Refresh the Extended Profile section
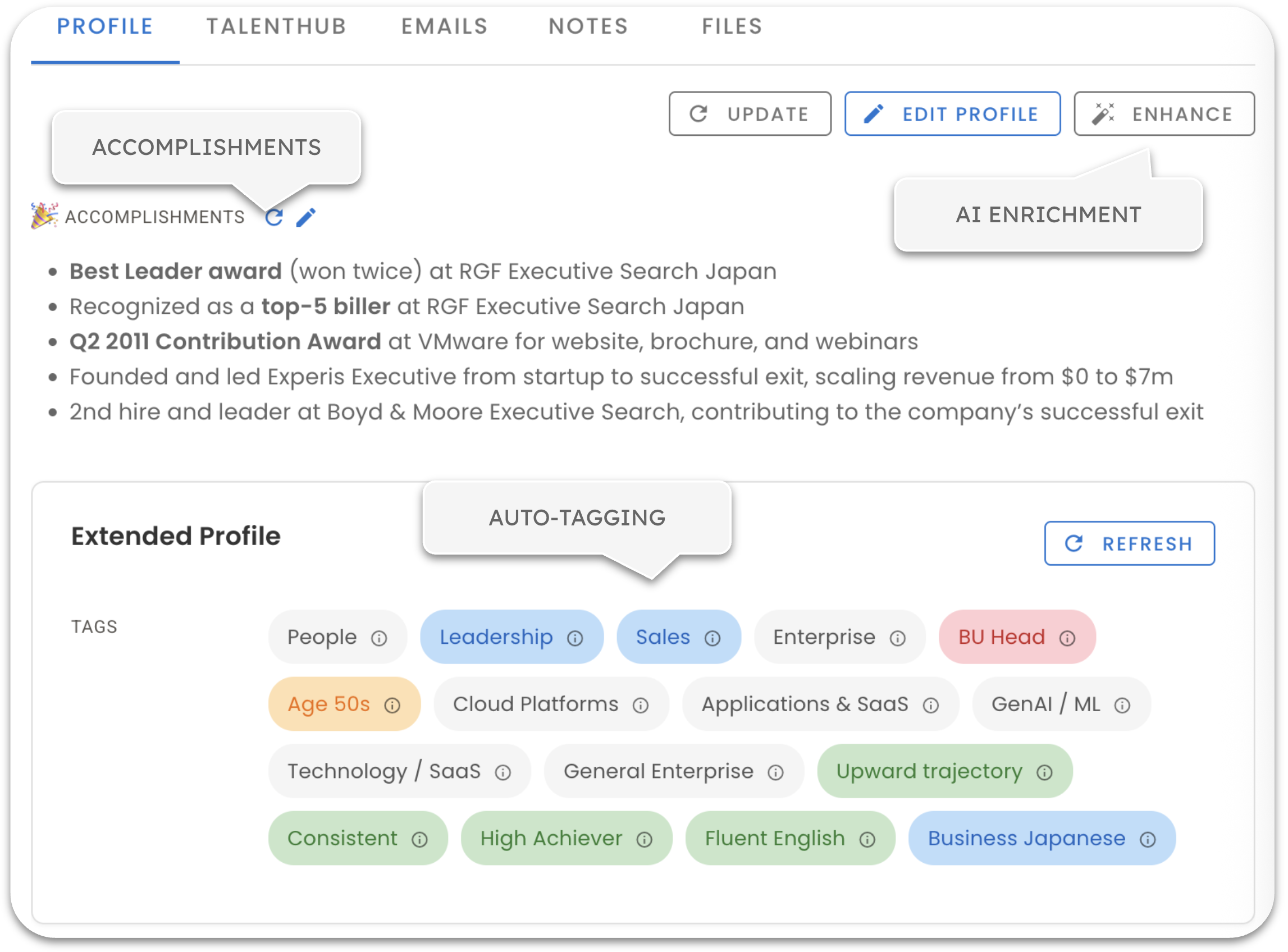Viewport: 1288px width, 952px height. 1129,543
